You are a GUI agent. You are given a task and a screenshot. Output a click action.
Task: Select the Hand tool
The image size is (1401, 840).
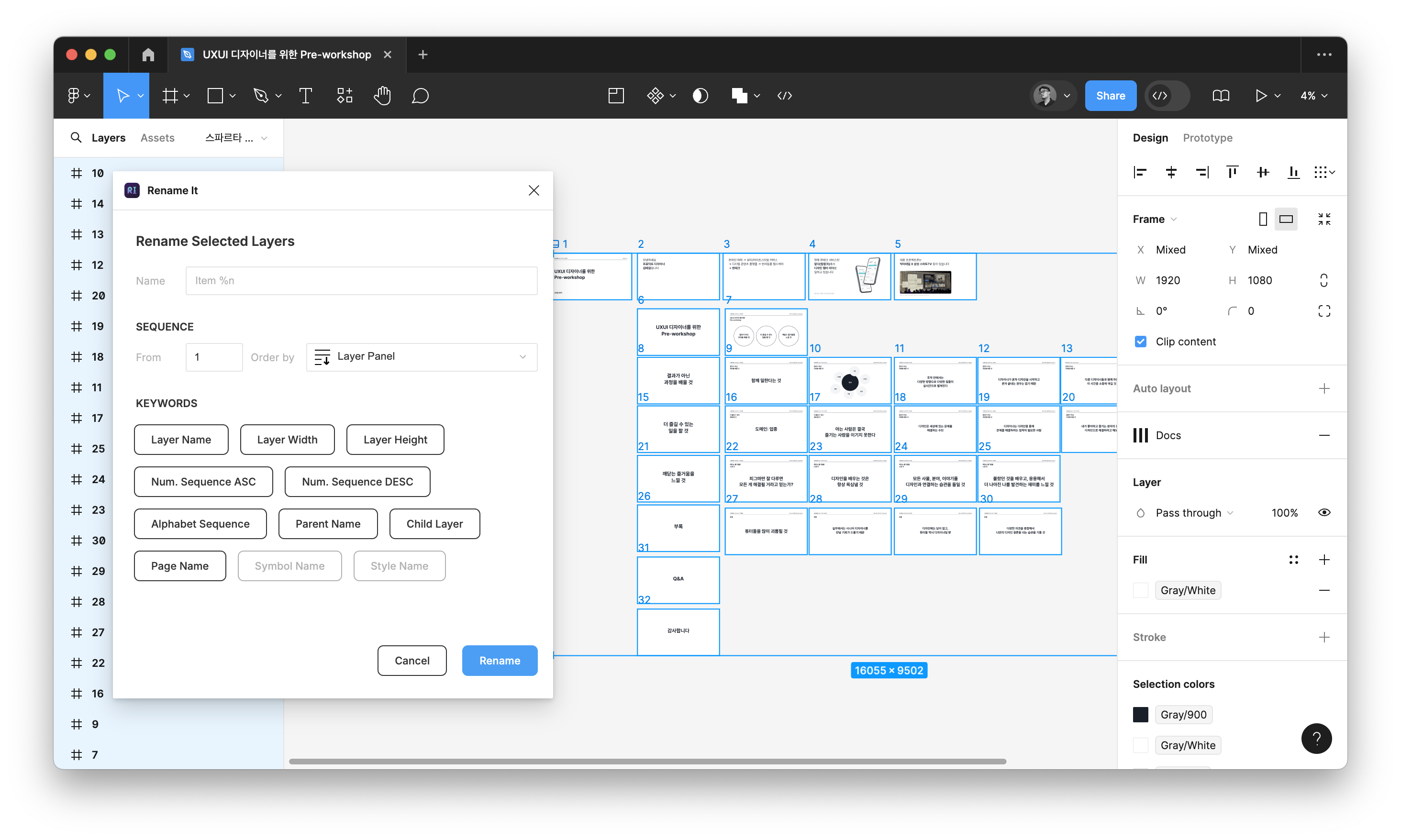point(382,96)
